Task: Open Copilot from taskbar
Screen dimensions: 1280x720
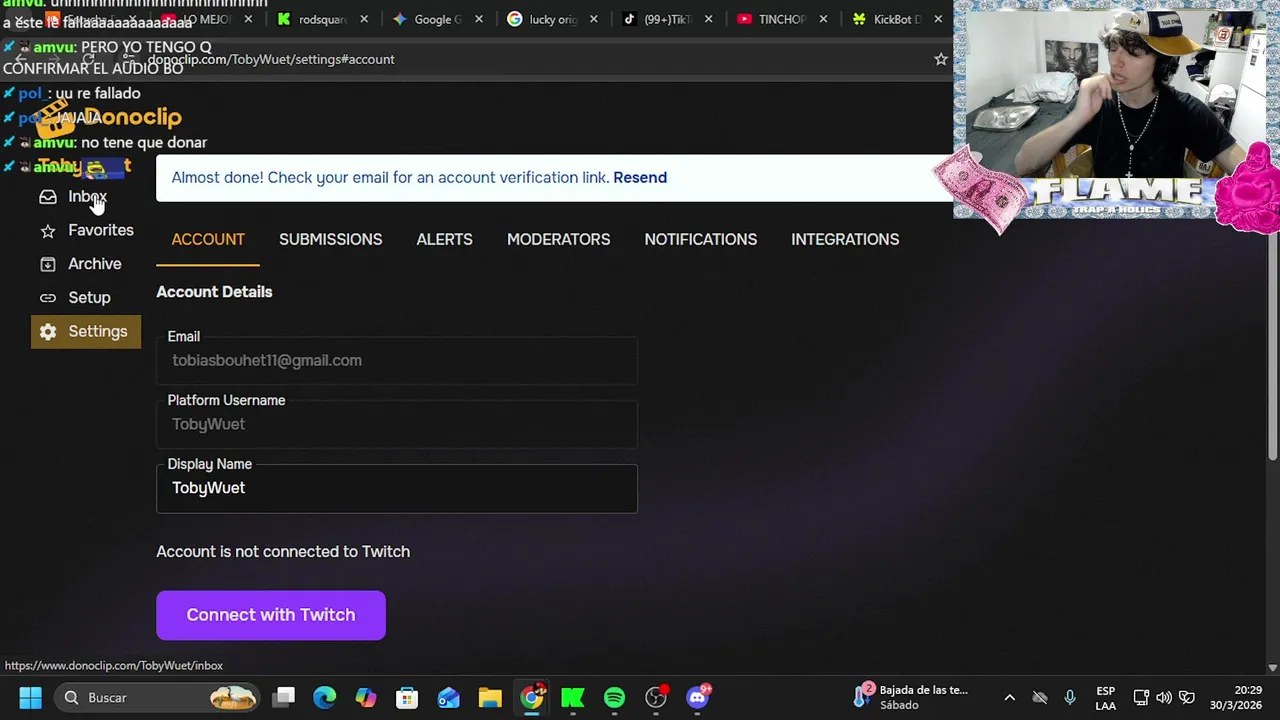Action: point(366,697)
